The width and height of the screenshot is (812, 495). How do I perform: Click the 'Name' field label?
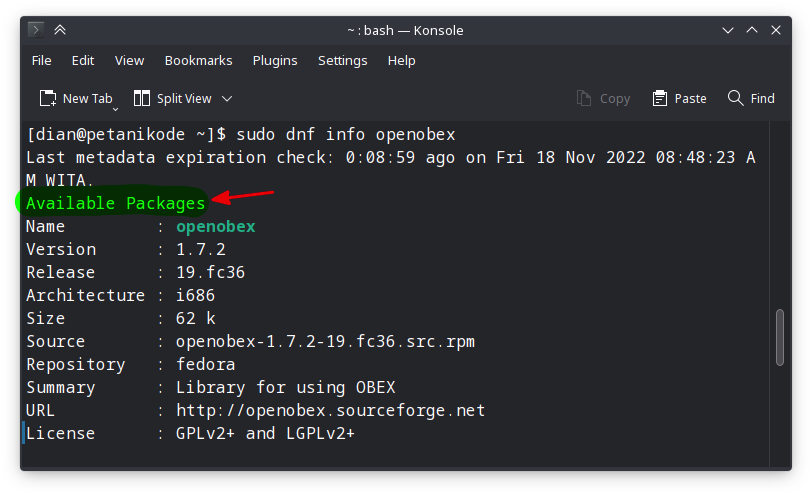click(46, 227)
